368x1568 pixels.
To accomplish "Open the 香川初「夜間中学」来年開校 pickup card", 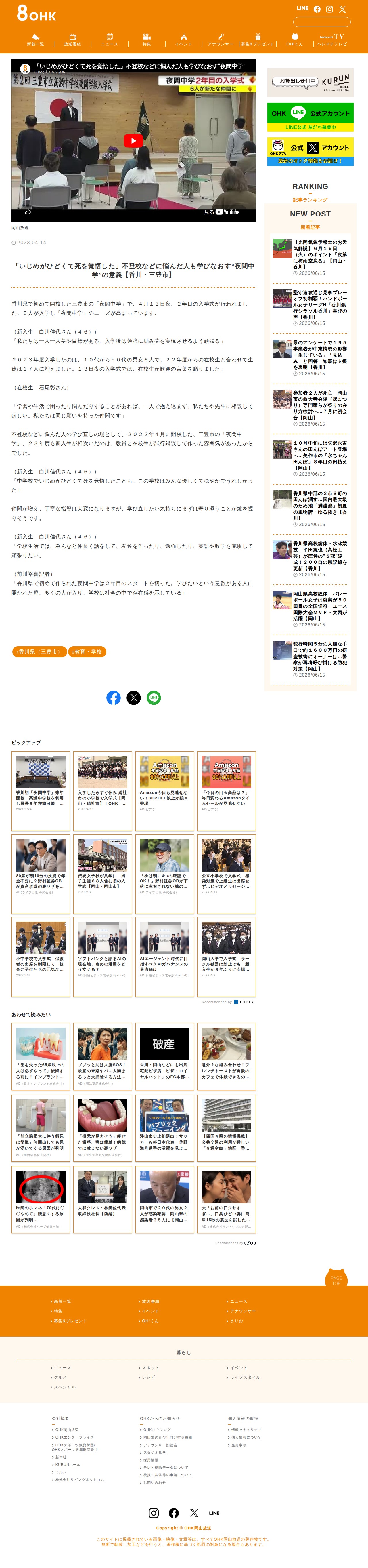I will click(41, 791).
